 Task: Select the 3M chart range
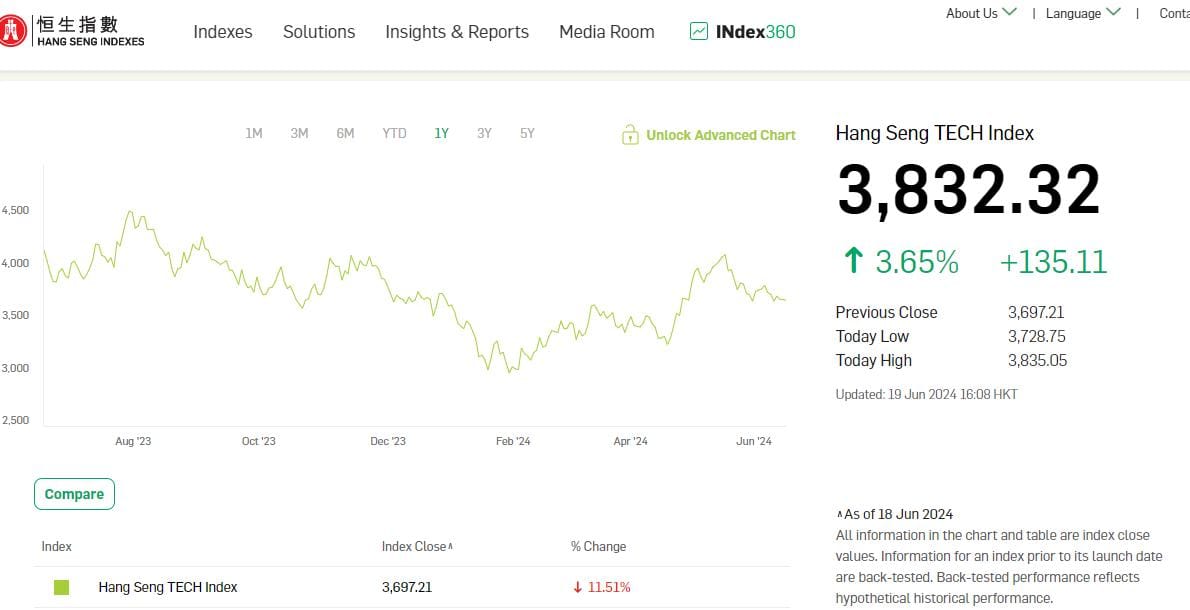299,134
